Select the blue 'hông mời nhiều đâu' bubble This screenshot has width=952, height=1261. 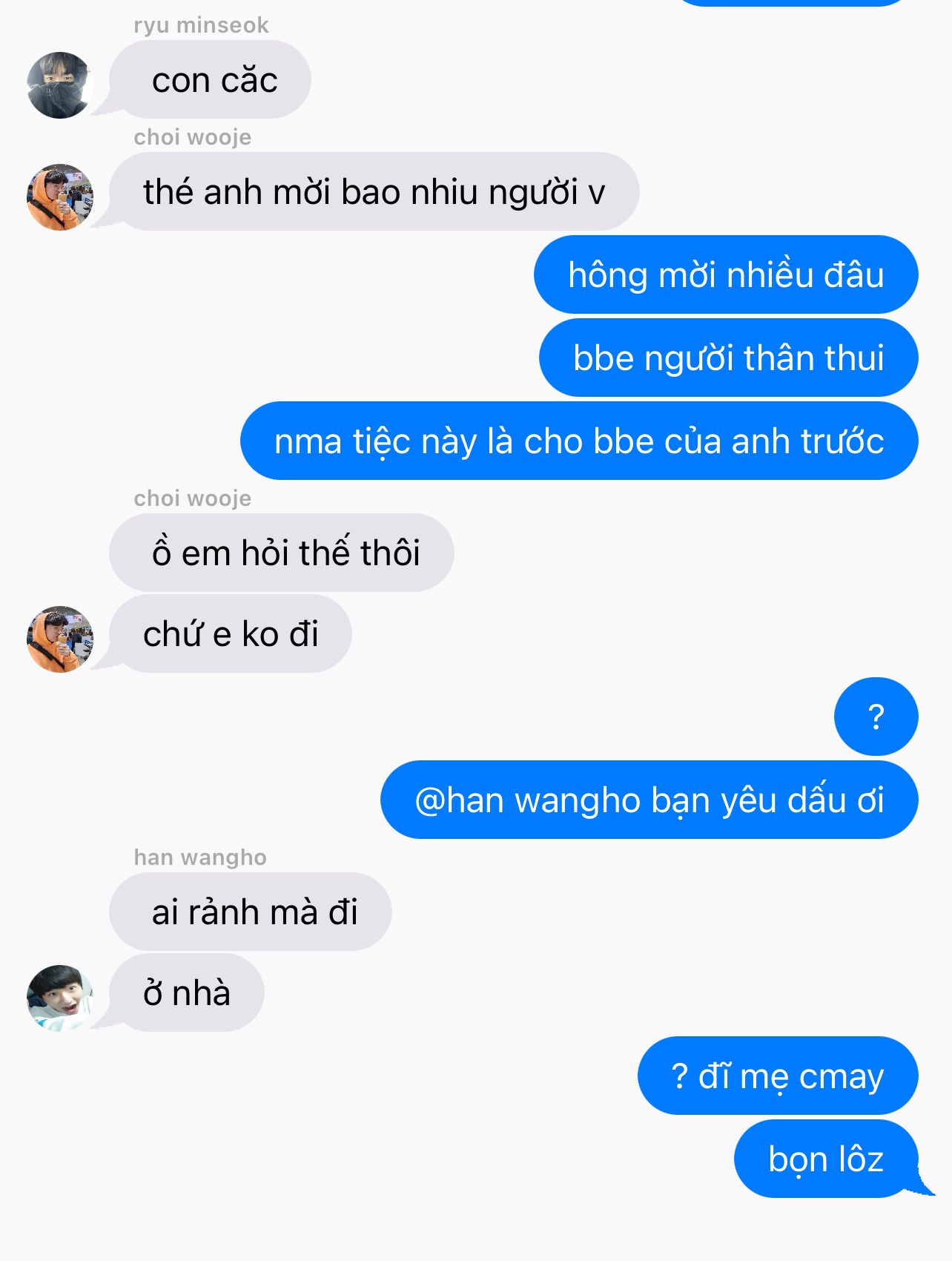pyautogui.click(x=726, y=274)
